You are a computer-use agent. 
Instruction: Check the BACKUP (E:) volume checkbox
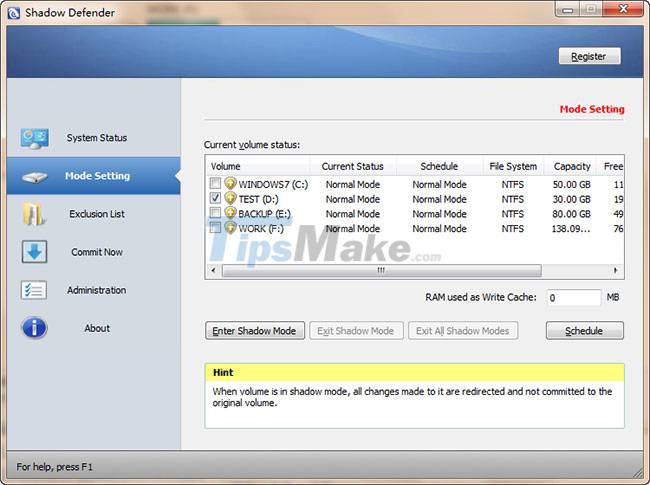point(215,213)
